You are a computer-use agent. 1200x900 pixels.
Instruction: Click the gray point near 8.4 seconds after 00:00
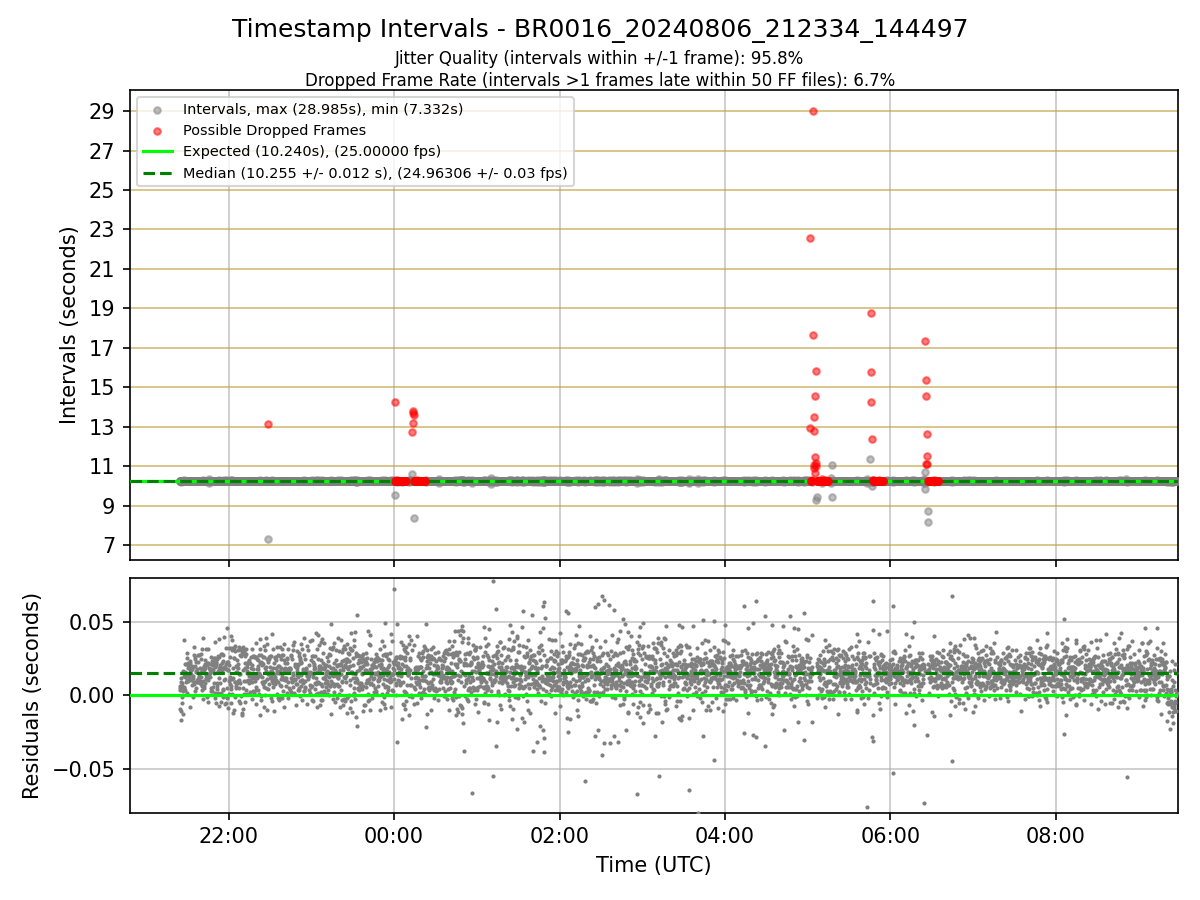pos(414,518)
